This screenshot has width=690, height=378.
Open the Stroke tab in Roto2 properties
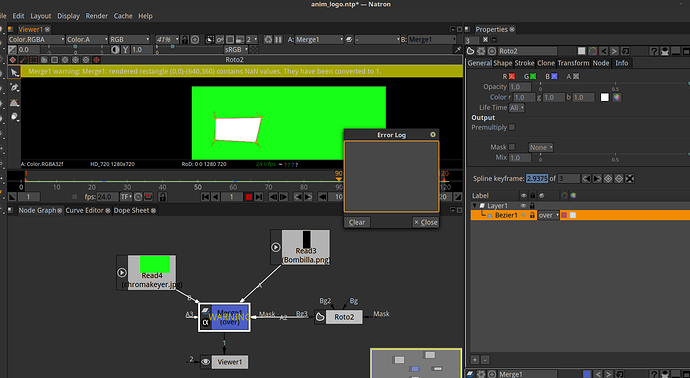[524, 63]
